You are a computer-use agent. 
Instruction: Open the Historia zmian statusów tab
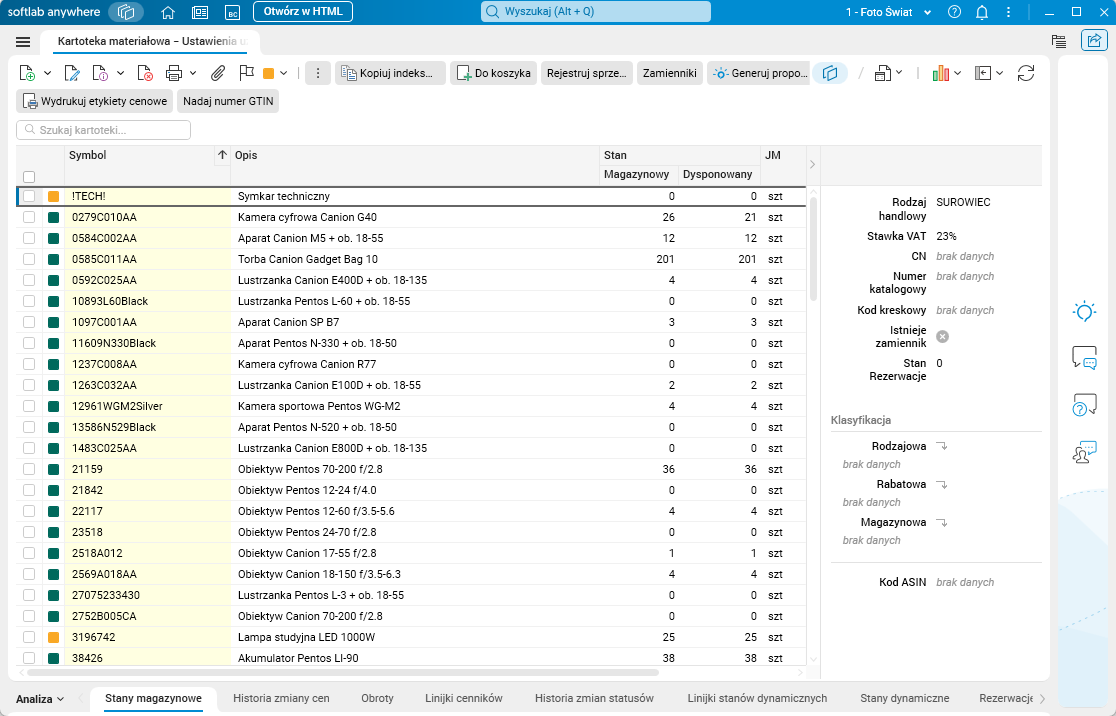click(x=594, y=698)
